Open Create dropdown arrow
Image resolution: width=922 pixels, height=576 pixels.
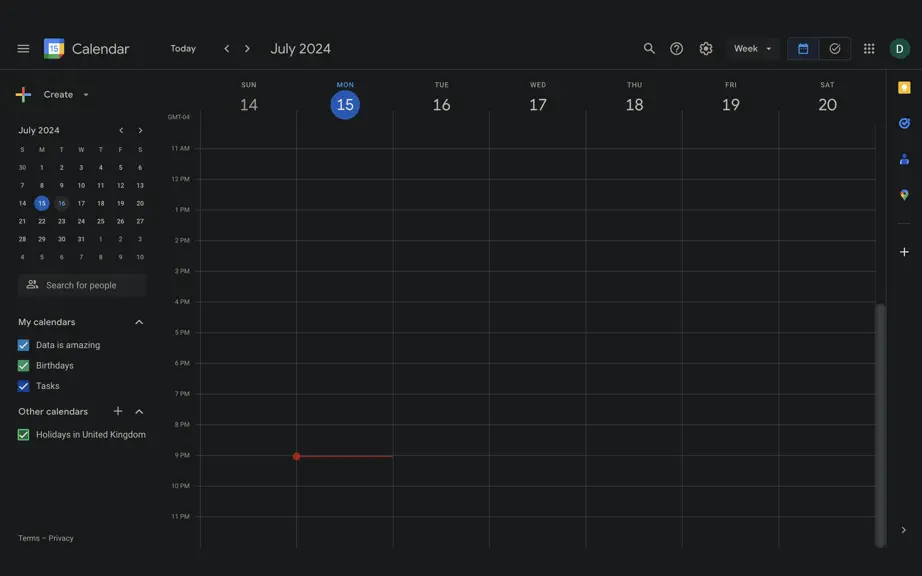coord(86,95)
